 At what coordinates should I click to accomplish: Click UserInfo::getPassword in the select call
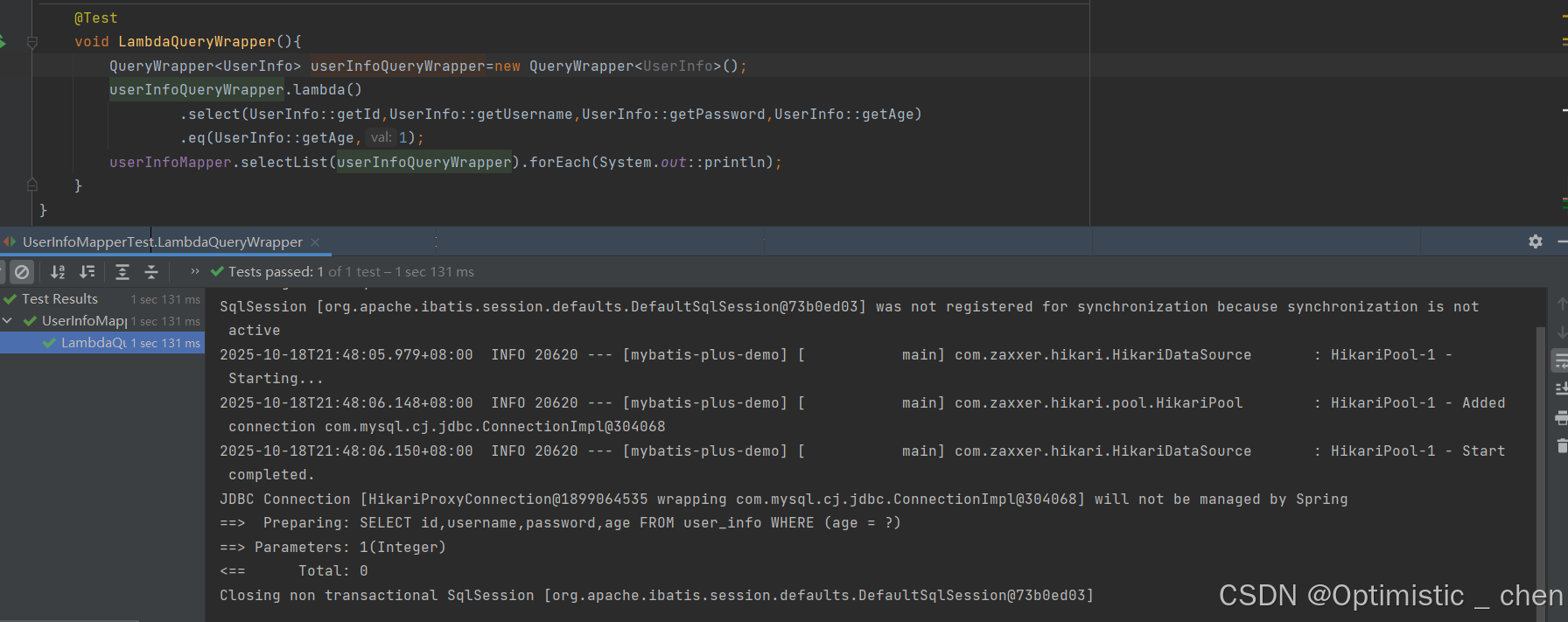(x=673, y=114)
